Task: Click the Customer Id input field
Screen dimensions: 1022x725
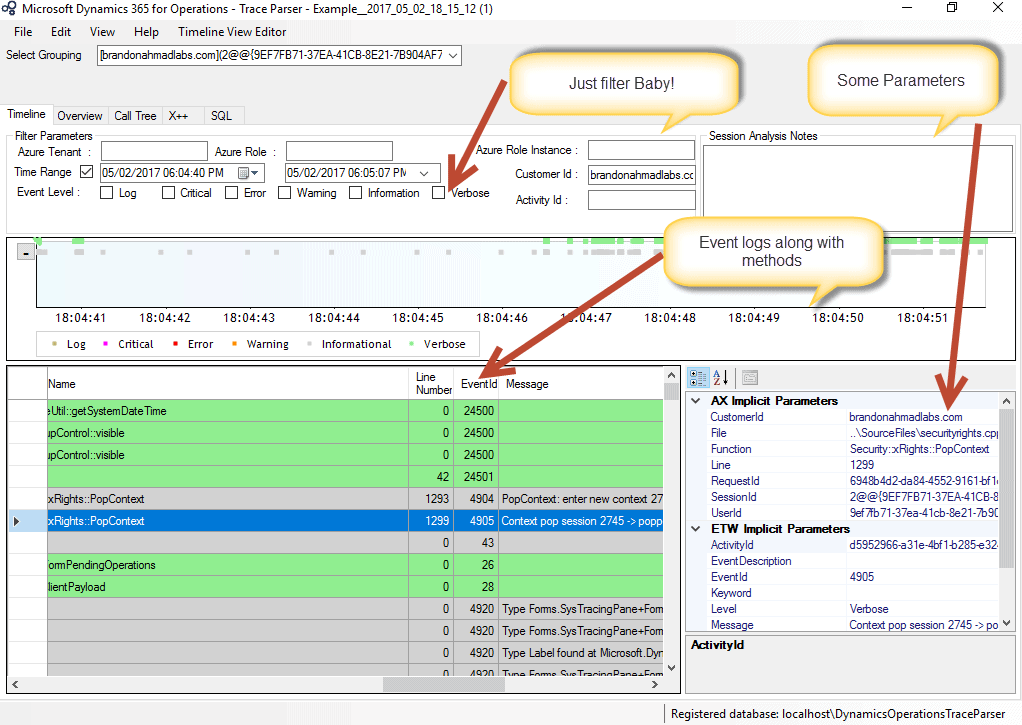Action: click(x=641, y=175)
